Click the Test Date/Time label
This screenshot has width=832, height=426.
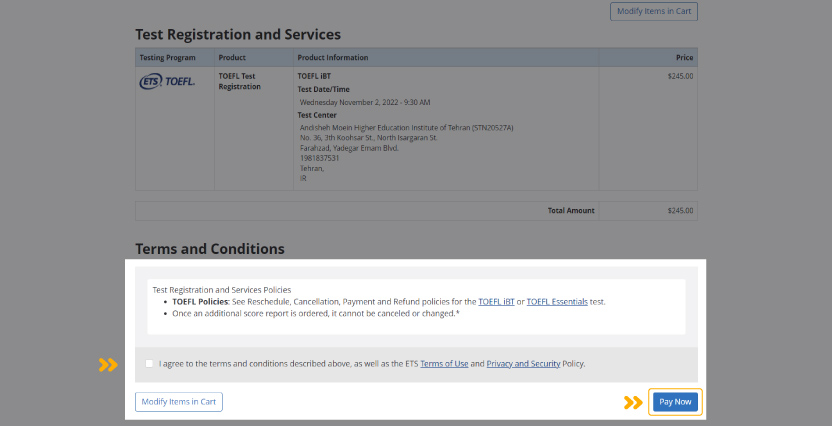point(324,89)
